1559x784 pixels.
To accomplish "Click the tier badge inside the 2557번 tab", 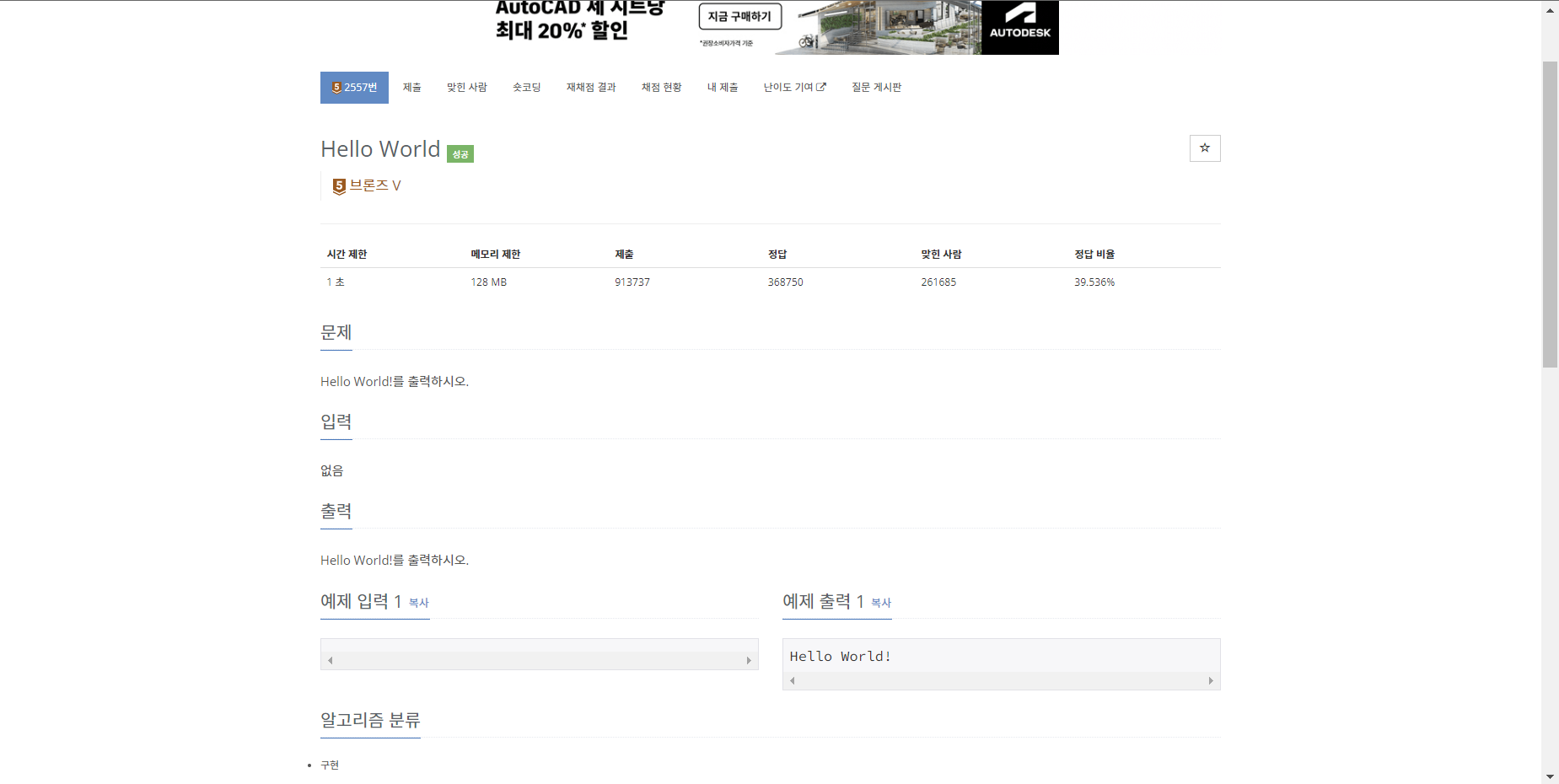I will point(336,87).
